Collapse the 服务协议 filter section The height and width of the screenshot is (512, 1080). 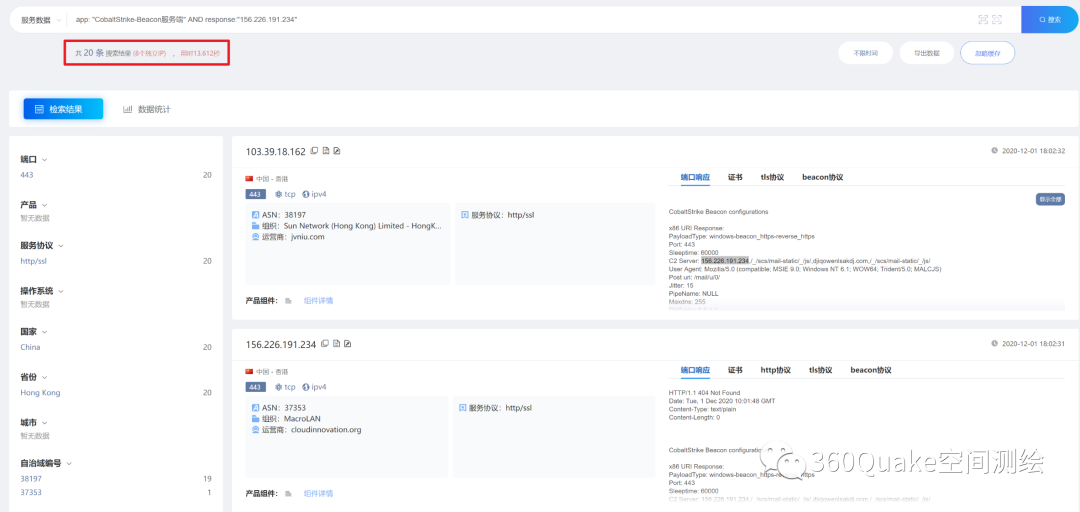tap(60, 245)
